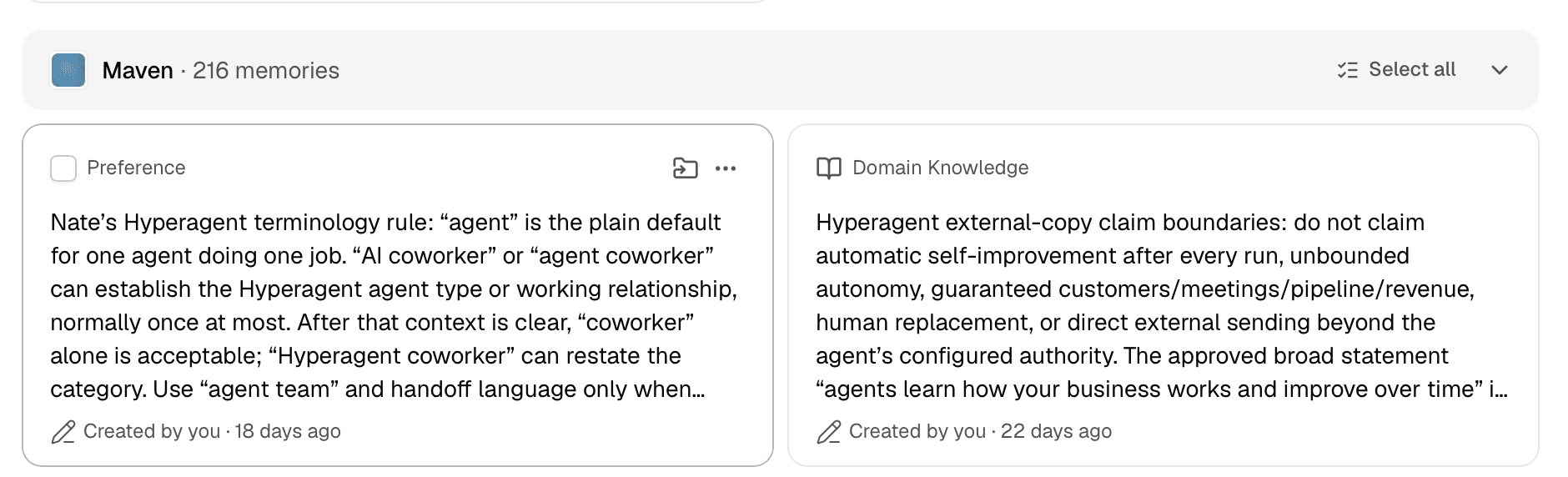Click the '216 memories' count label
The image size is (1568, 477).
click(x=266, y=70)
